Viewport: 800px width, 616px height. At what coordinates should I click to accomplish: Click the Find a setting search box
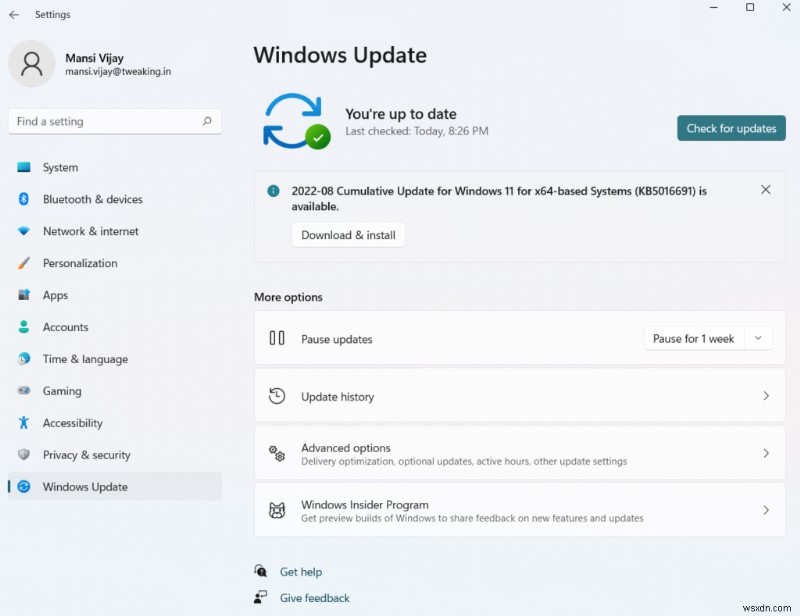click(114, 121)
